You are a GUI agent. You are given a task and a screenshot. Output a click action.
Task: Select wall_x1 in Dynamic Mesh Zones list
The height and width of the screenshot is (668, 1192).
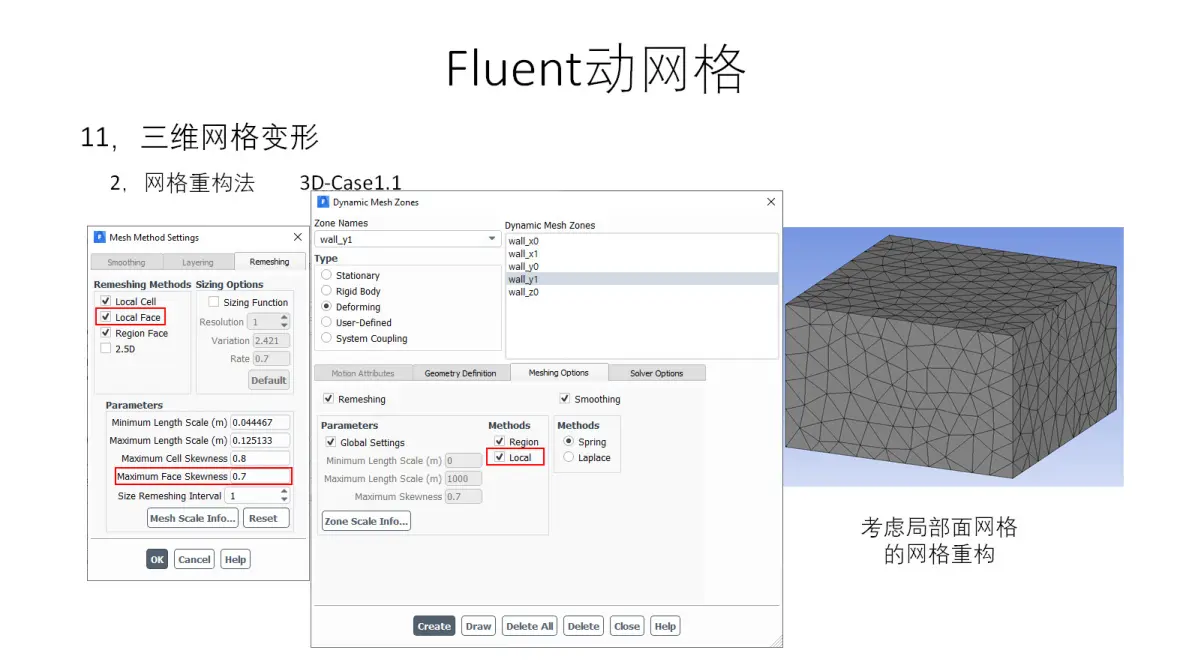(642, 254)
